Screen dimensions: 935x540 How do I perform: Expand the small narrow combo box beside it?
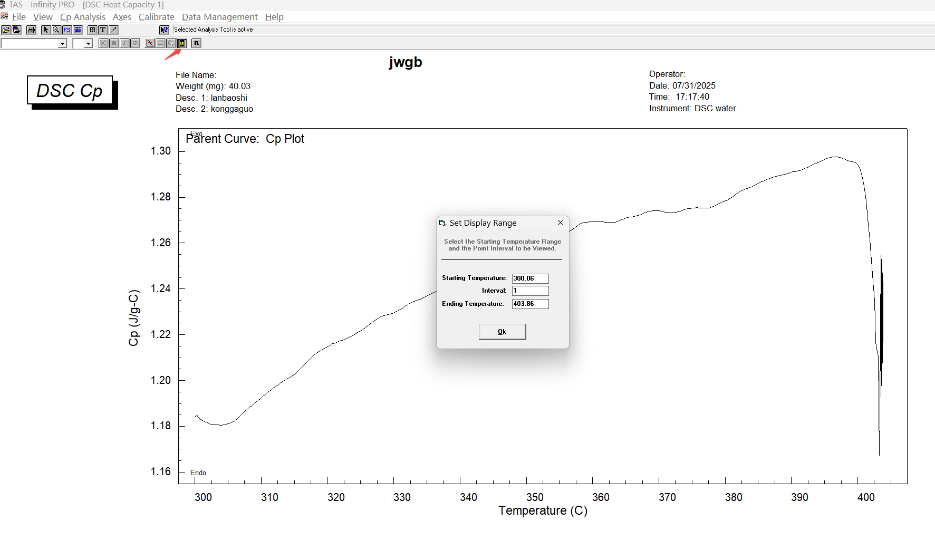88,44
